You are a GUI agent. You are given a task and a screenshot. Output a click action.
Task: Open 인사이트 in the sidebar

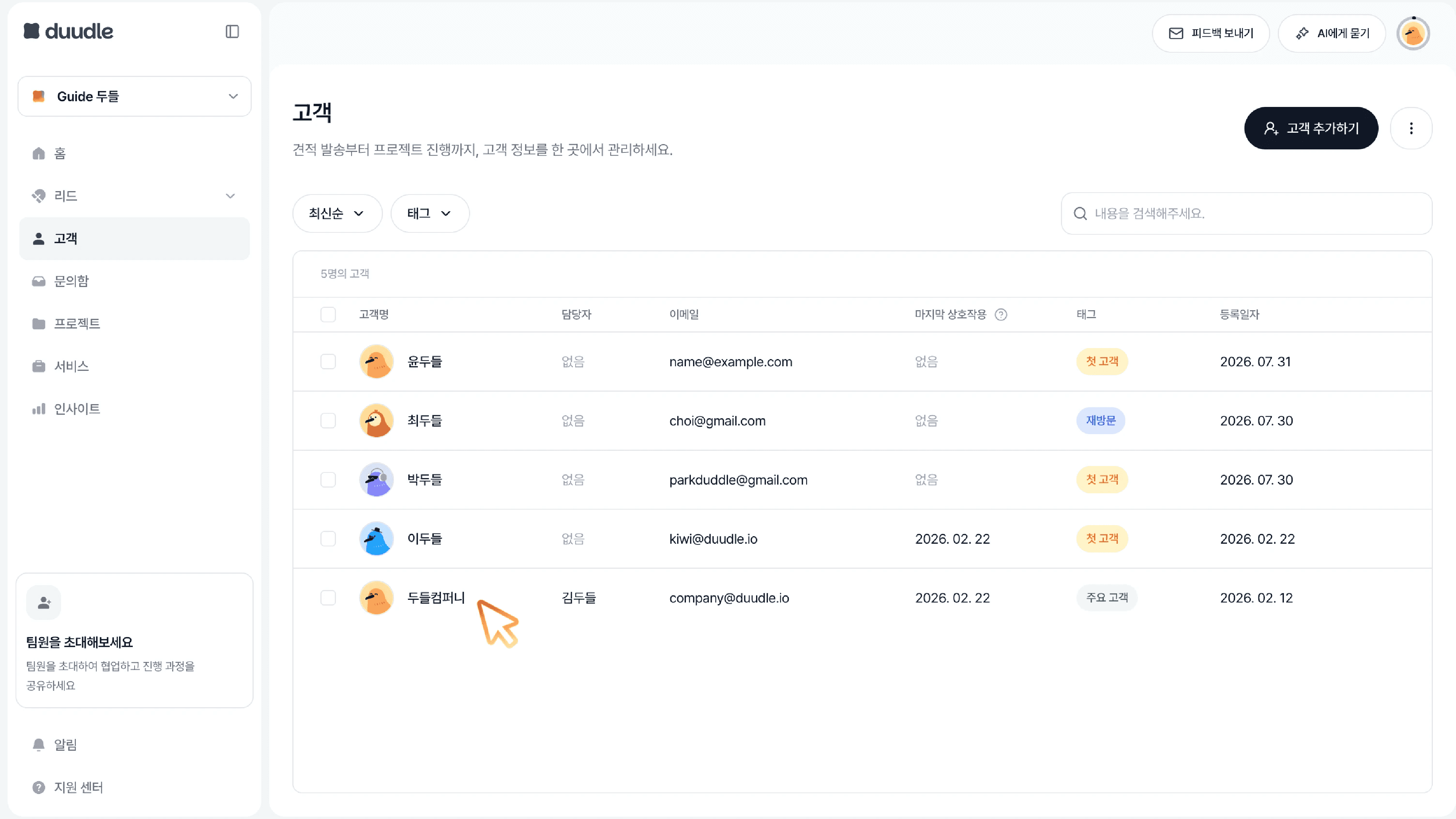point(135,409)
